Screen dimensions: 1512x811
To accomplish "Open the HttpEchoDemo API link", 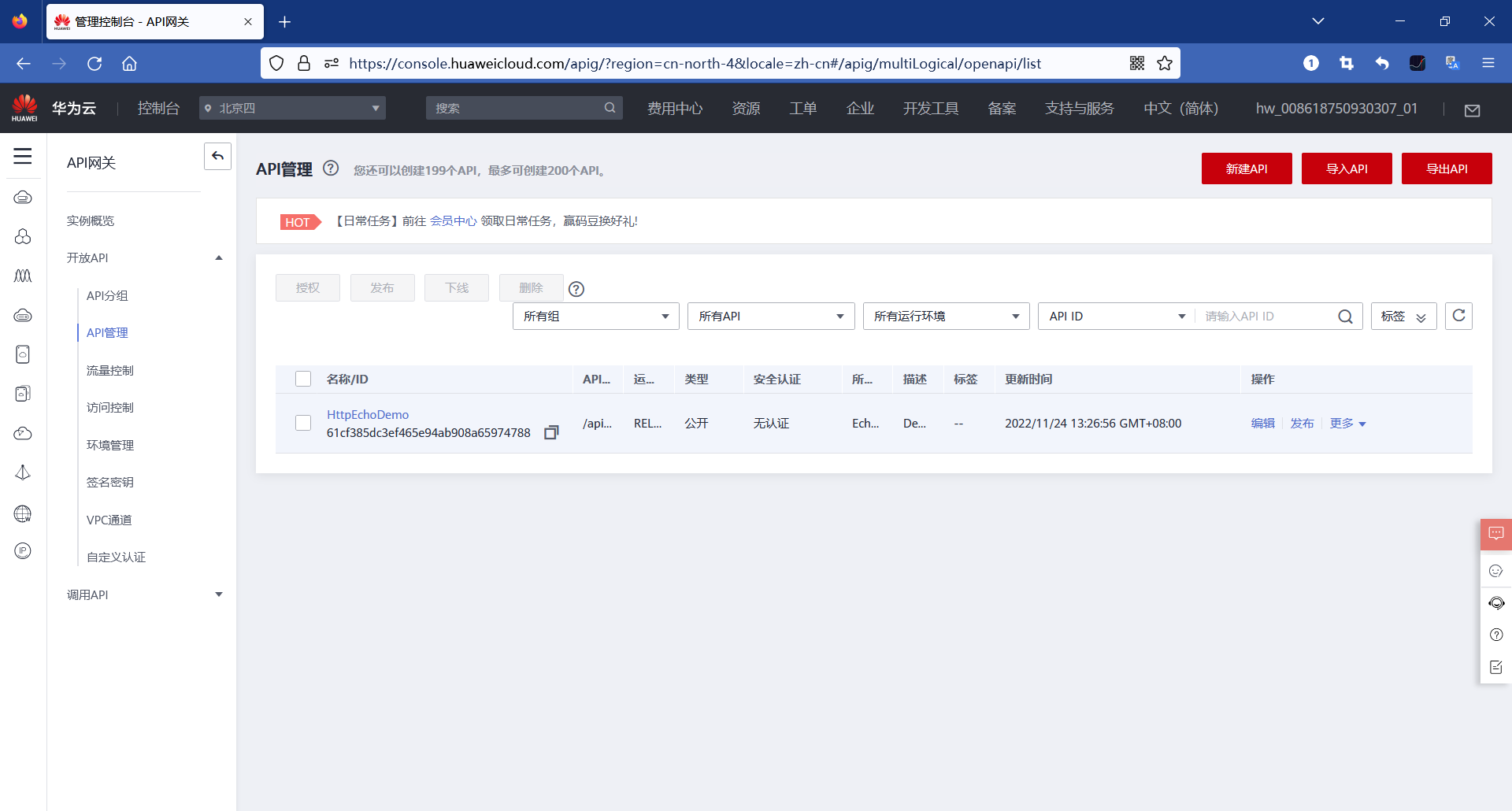I will pos(368,415).
